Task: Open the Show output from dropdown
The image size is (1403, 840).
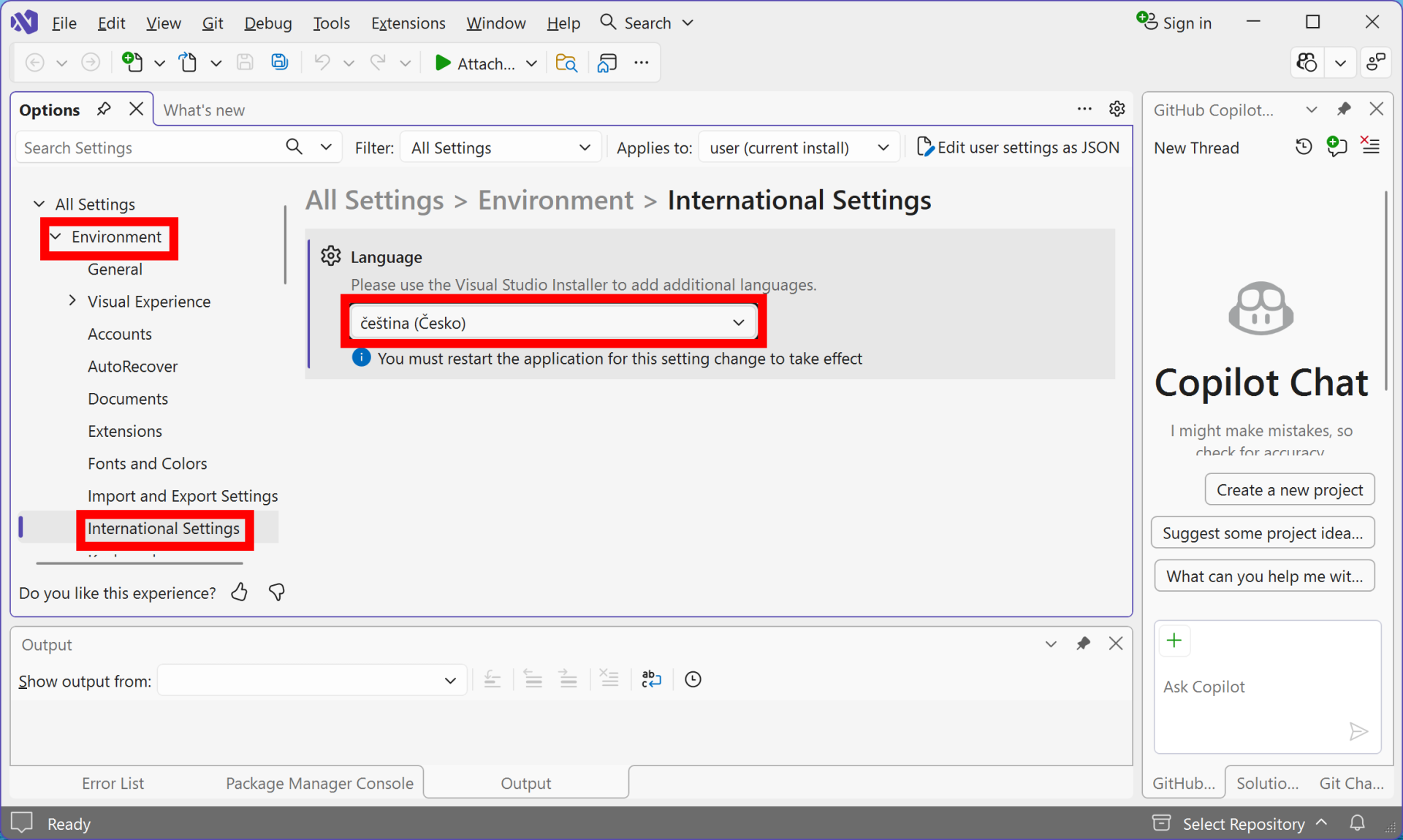Action: point(312,680)
